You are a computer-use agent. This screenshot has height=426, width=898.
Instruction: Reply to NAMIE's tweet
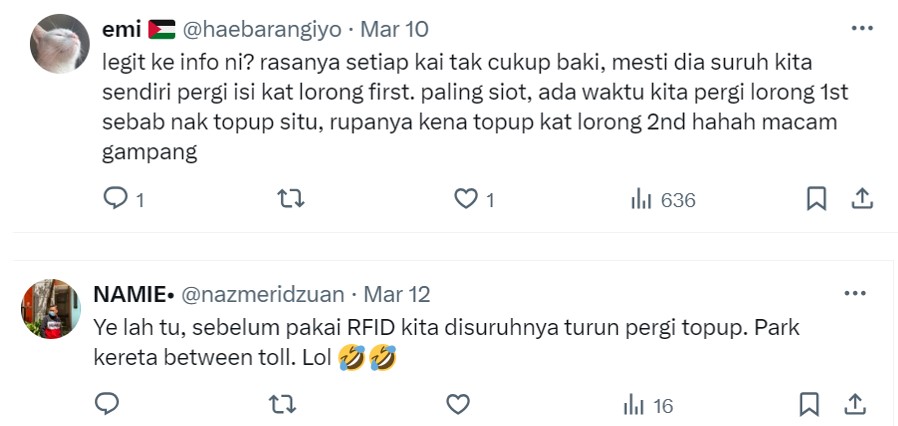pyautogui.click(x=107, y=405)
